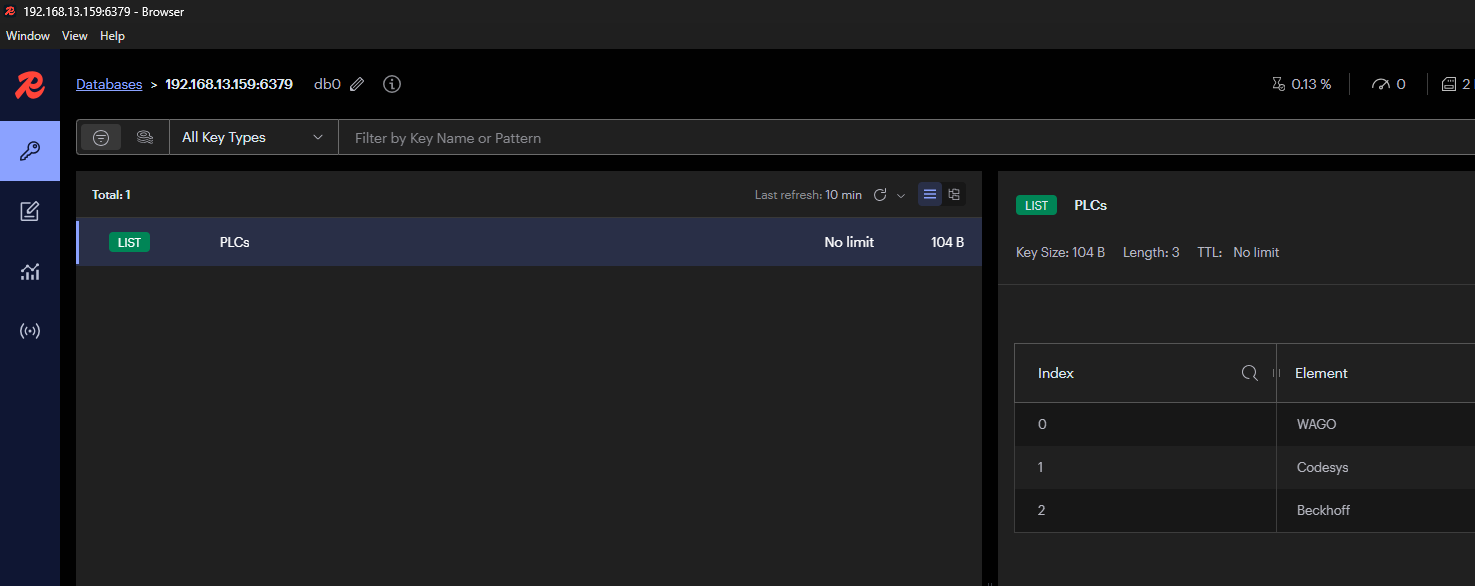Screen dimensions: 1475x586
Task: Switch to tree view of keys
Action: (x=954, y=194)
